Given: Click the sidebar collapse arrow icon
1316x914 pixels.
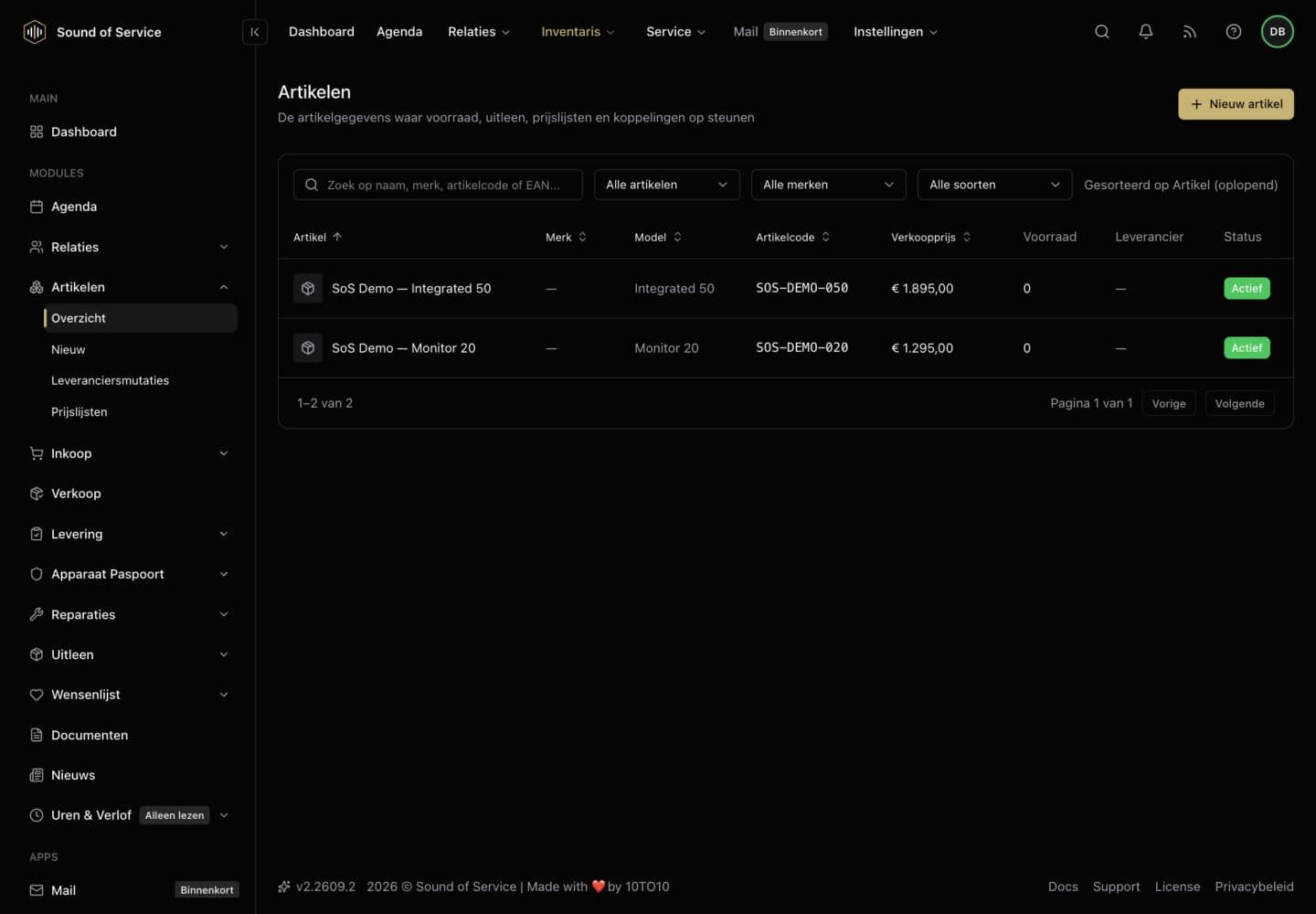Looking at the screenshot, I should (x=255, y=32).
